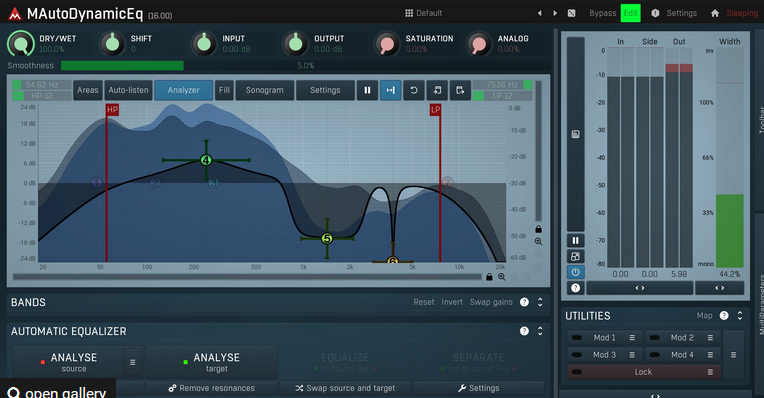Click Swap source and target
764x398 pixels.
pyautogui.click(x=345, y=388)
